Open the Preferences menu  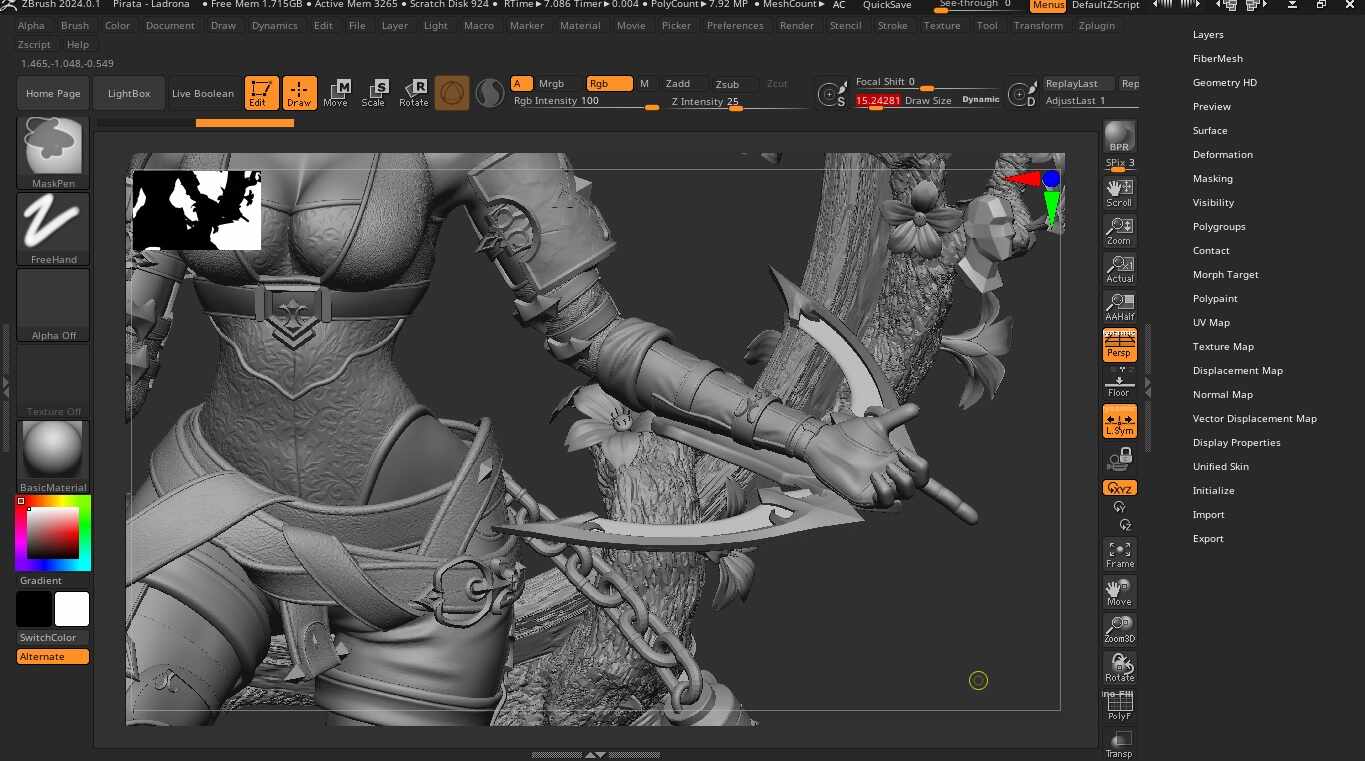[735, 25]
